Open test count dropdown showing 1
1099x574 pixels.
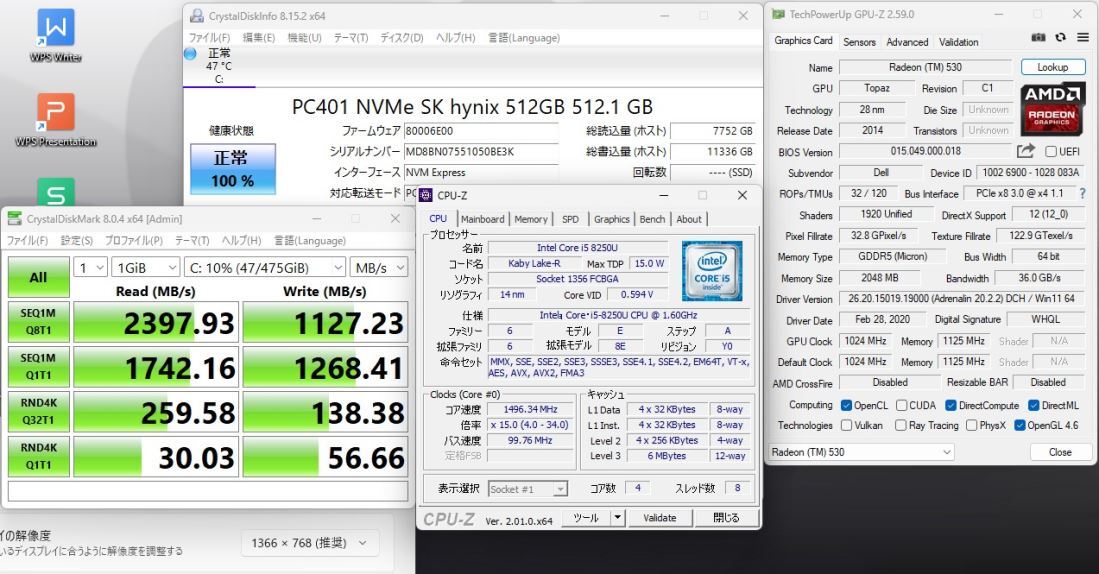coord(90,268)
